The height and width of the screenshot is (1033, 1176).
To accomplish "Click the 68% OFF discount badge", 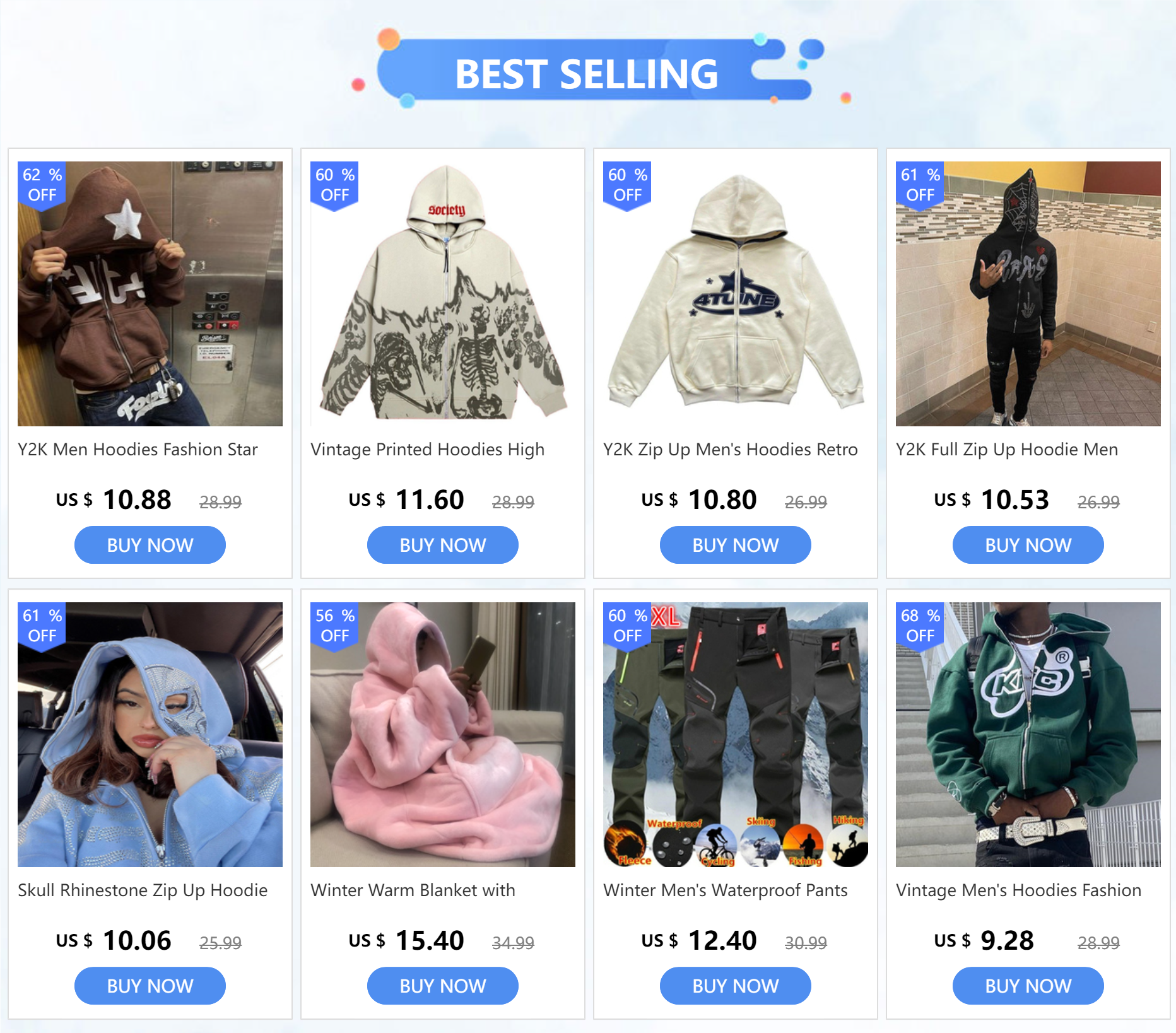I will click(x=920, y=626).
